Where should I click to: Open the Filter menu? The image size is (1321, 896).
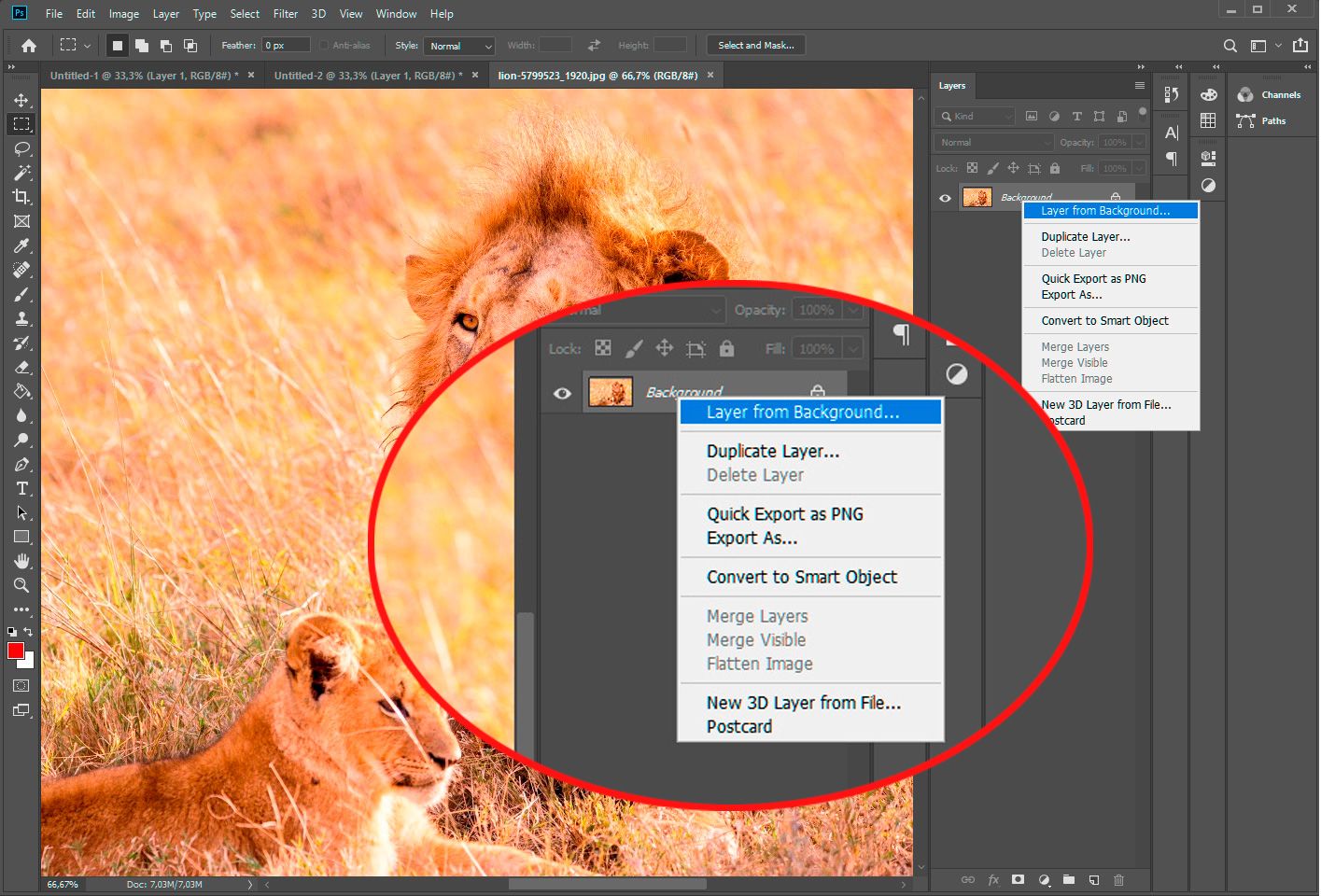[285, 14]
